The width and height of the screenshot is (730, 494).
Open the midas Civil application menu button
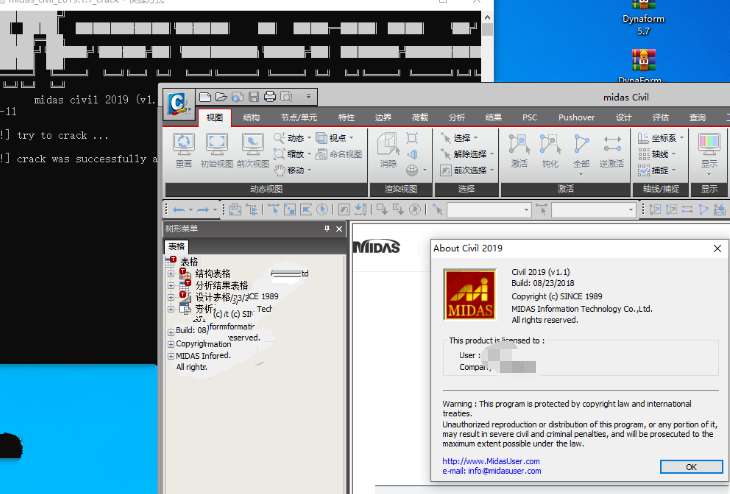point(178,103)
